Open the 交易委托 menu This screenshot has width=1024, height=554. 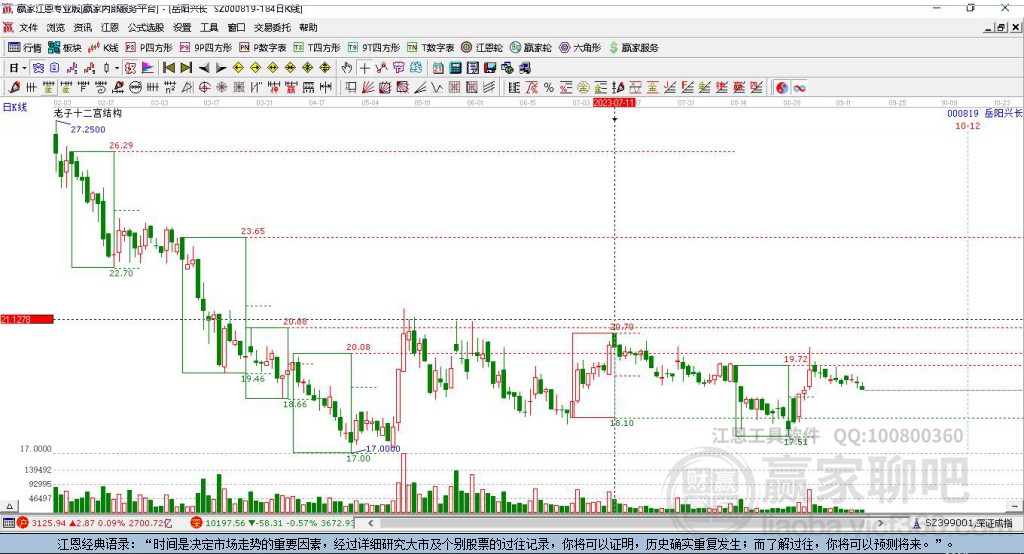coord(272,27)
